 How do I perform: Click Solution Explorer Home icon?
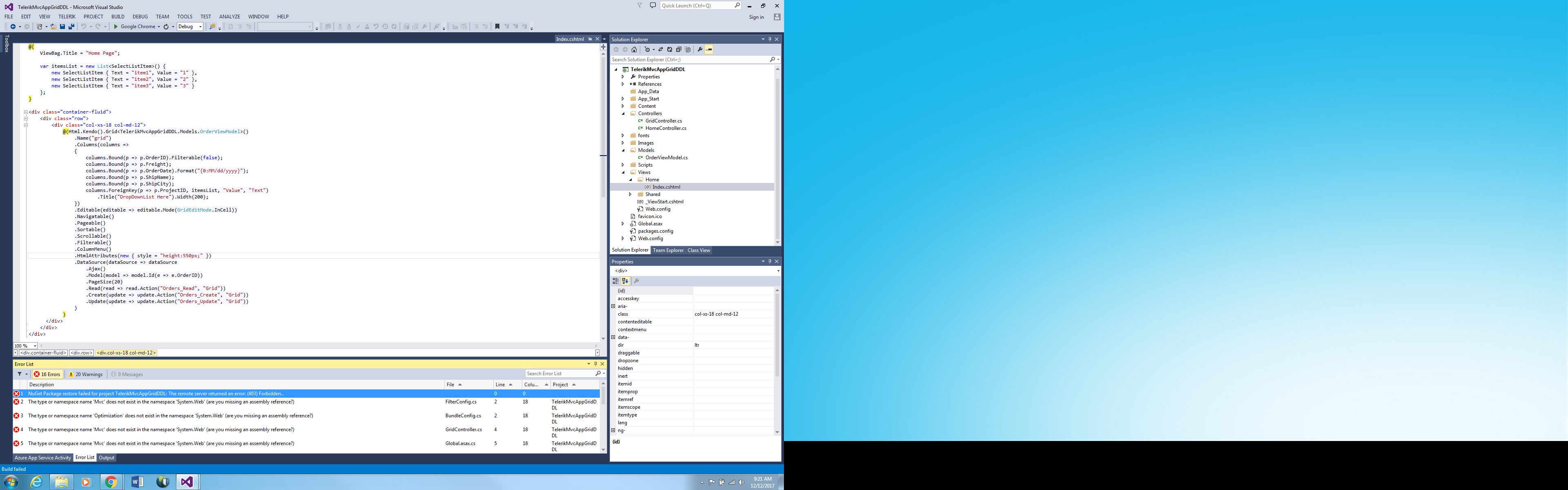click(634, 50)
